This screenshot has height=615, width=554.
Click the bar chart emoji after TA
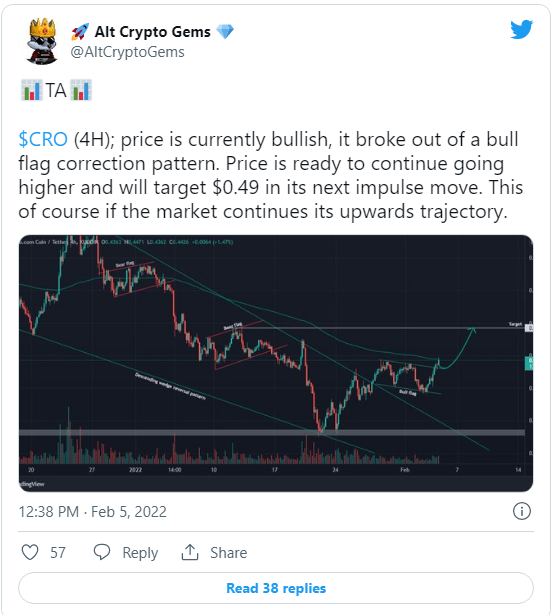pyautogui.click(x=81, y=90)
